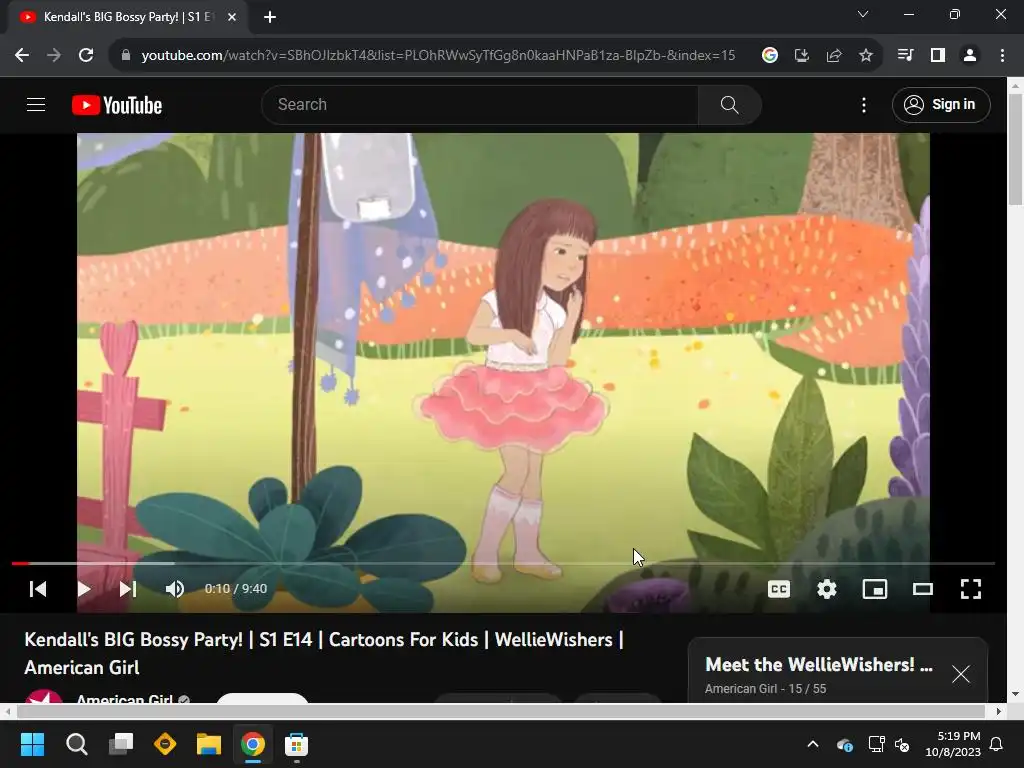Open OneDrive cloud tray icon

click(844, 744)
